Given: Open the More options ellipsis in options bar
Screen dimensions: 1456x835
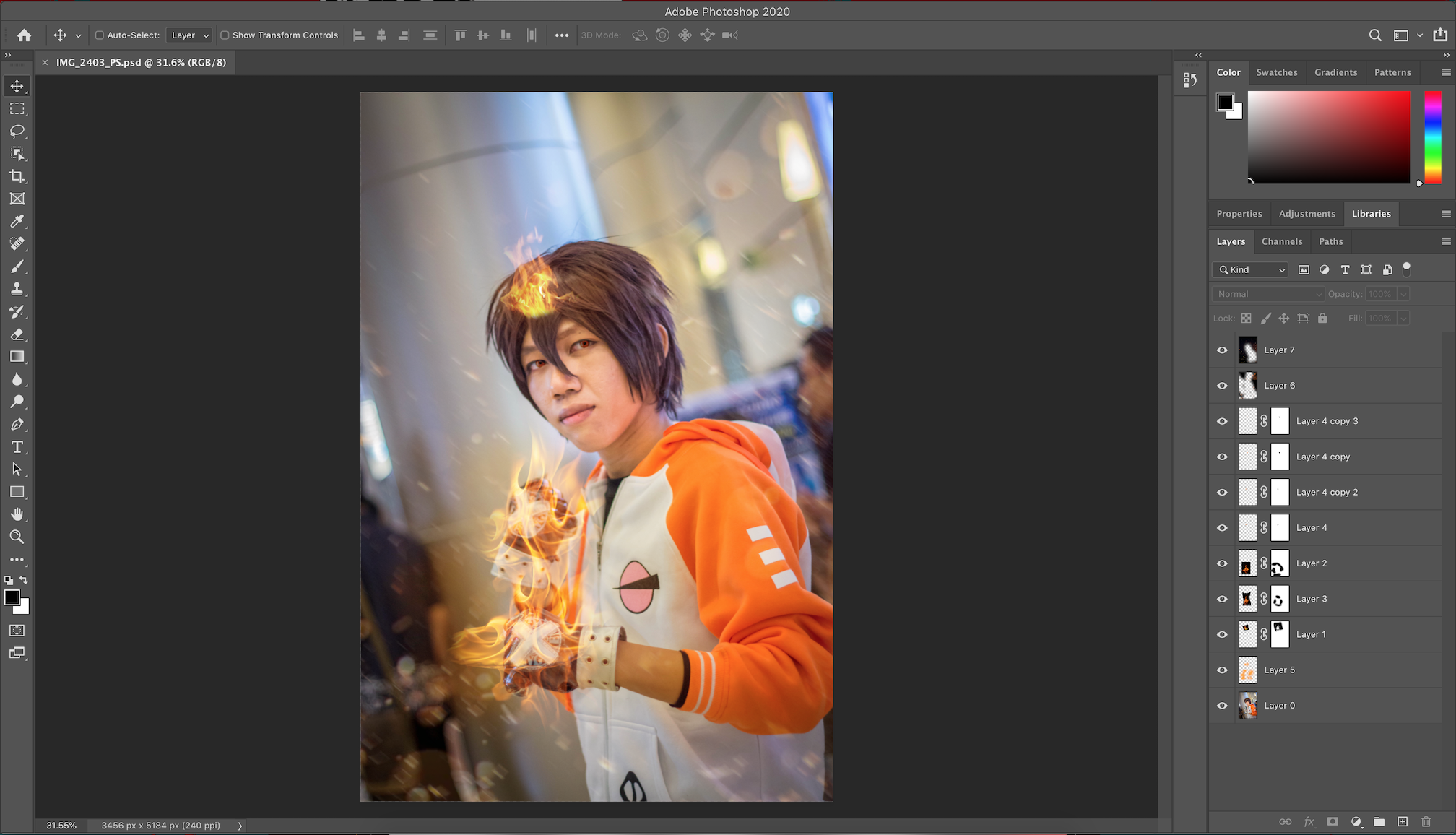Looking at the screenshot, I should (x=562, y=35).
